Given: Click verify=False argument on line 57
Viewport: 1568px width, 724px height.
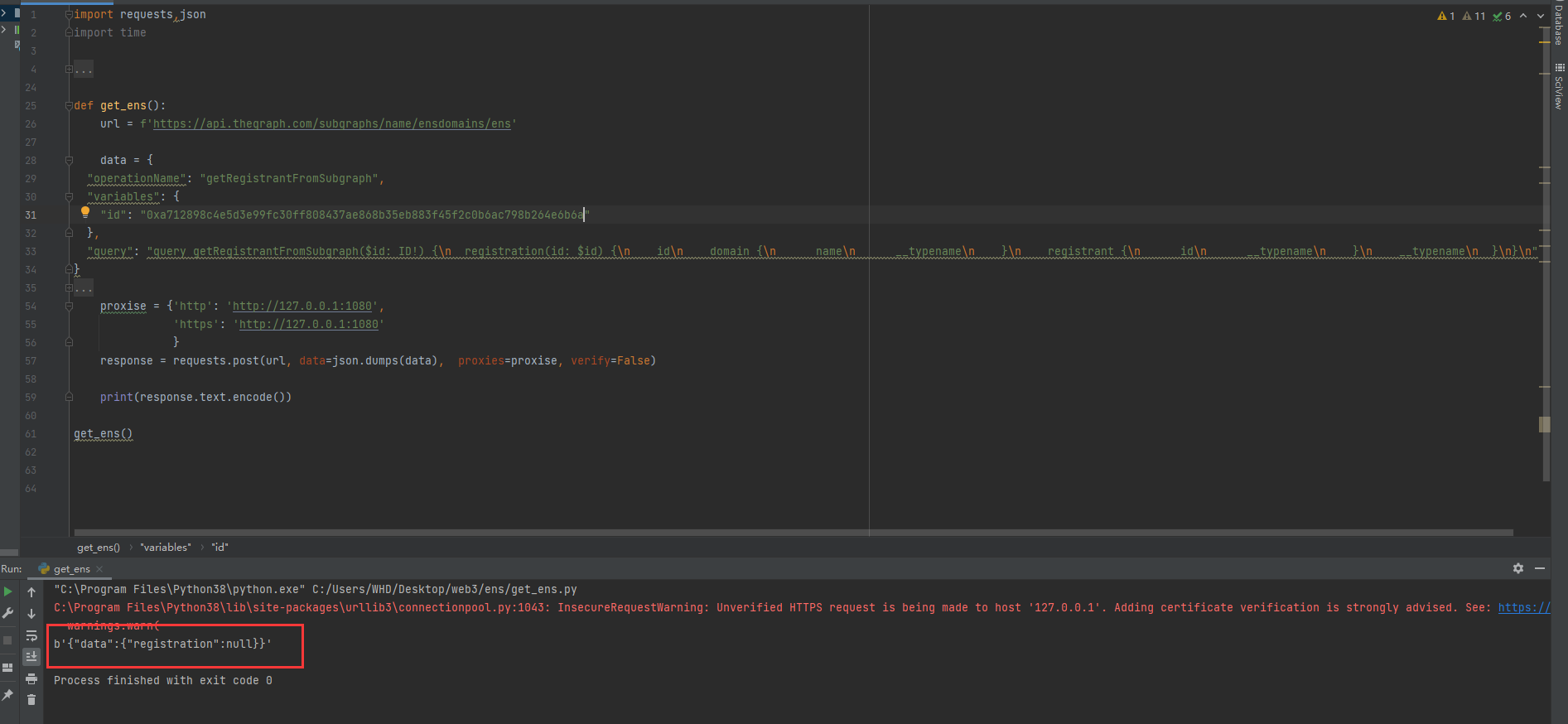Looking at the screenshot, I should click(x=610, y=361).
